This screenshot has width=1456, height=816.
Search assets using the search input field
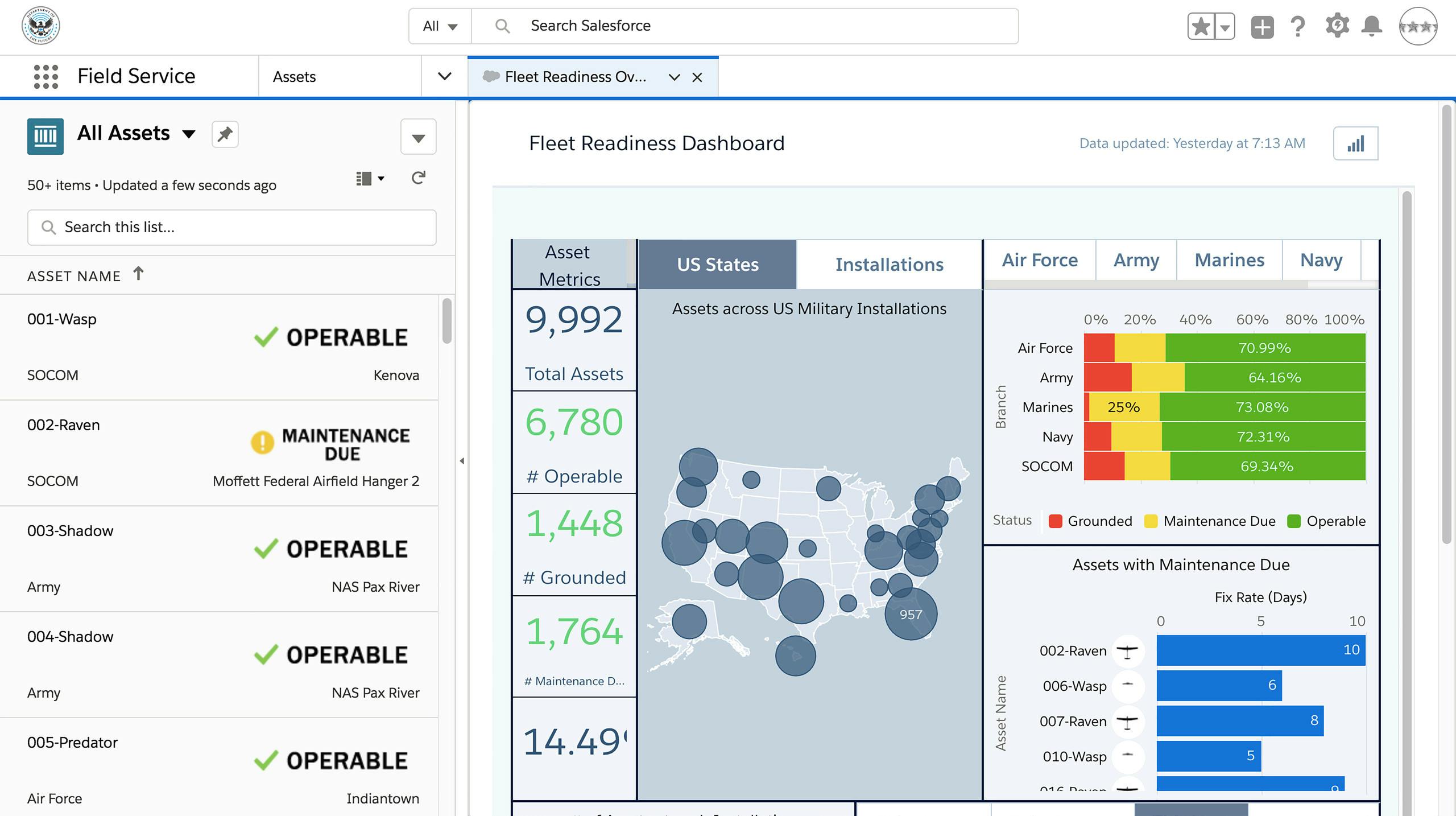[231, 226]
